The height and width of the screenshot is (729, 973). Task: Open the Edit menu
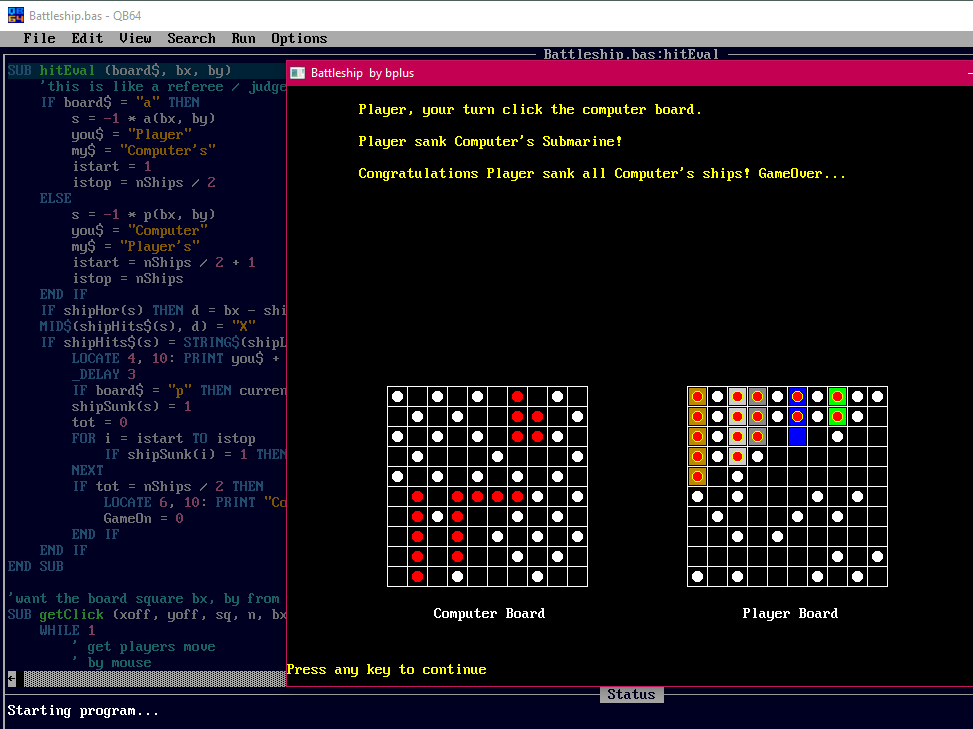coord(87,38)
